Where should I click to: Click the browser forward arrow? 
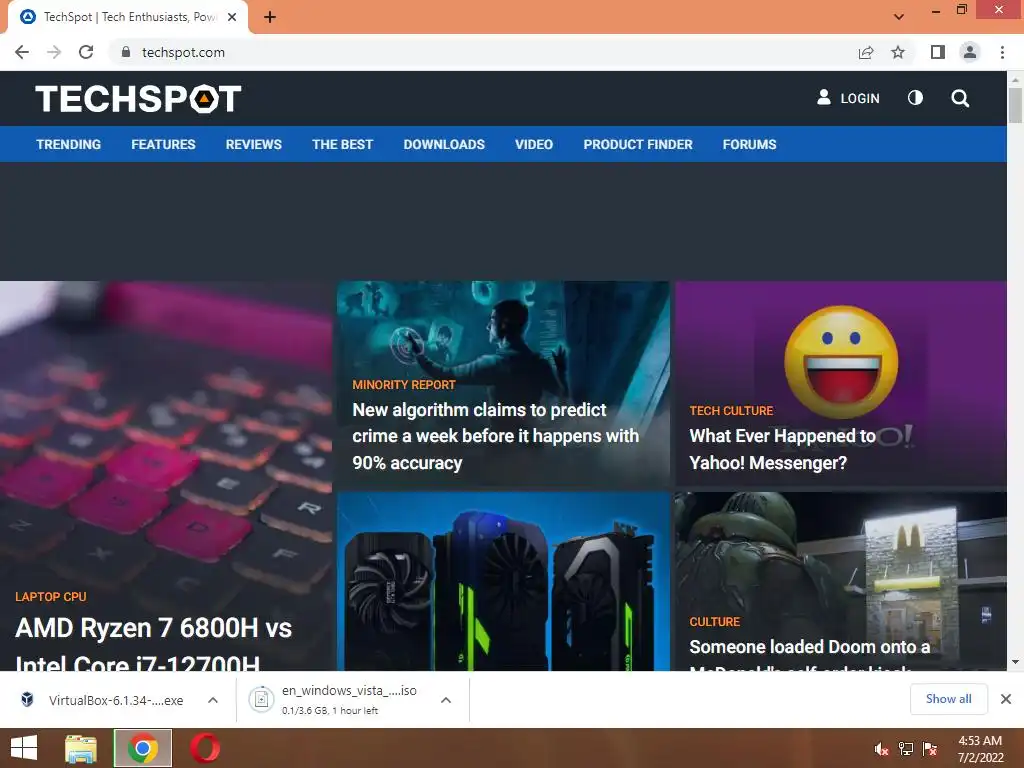coord(54,52)
